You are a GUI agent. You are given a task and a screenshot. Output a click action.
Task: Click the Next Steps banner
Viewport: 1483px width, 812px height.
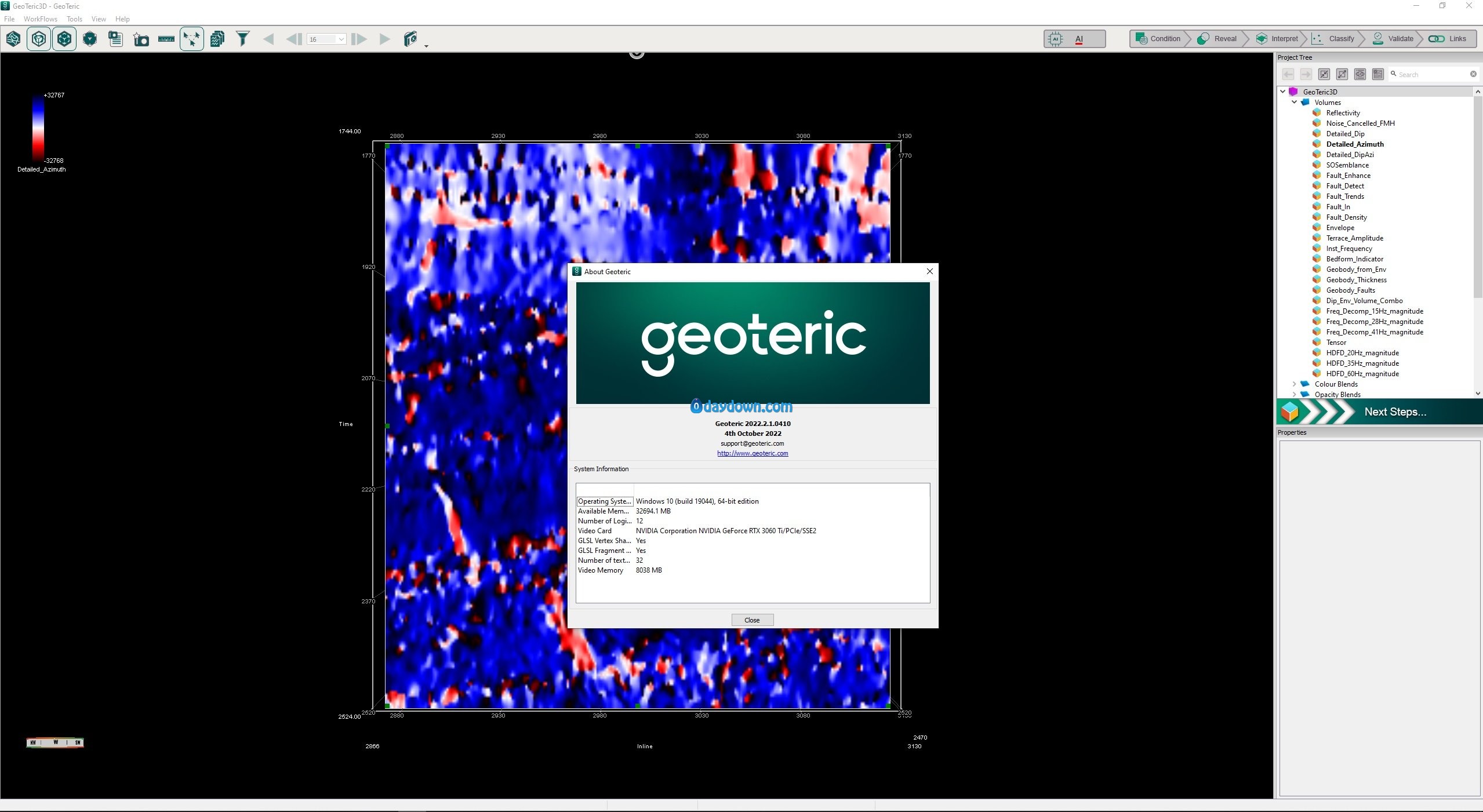pos(1379,412)
